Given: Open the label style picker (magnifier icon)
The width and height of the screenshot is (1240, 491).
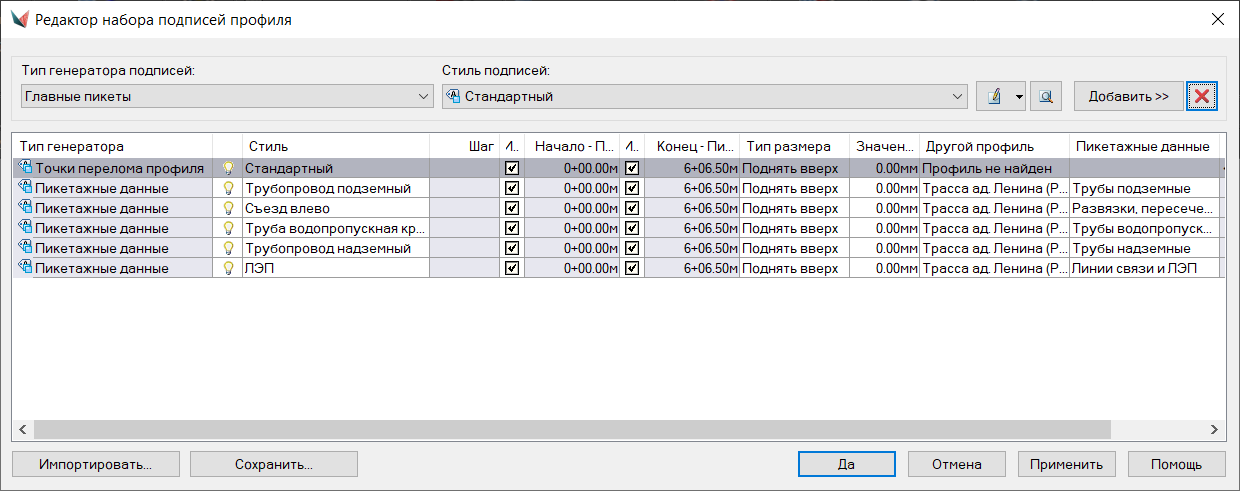Looking at the screenshot, I should (1045, 97).
